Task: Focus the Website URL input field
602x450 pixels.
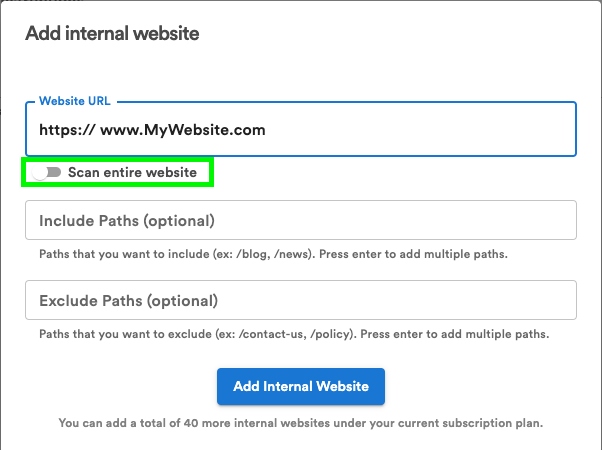Action: point(300,130)
